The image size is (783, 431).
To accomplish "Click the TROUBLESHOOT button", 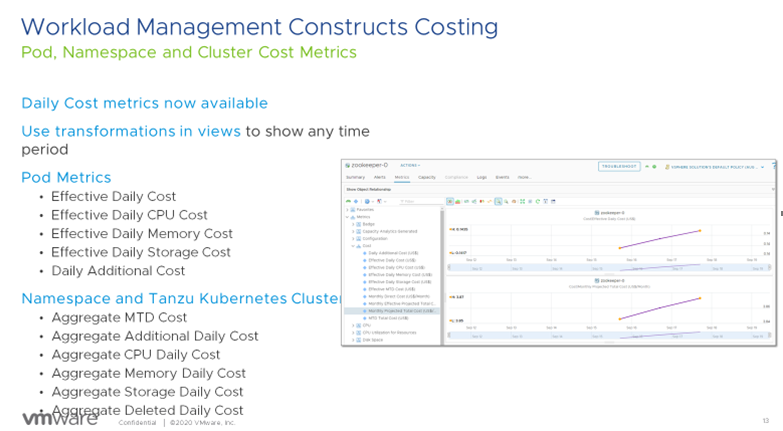I will coord(619,166).
